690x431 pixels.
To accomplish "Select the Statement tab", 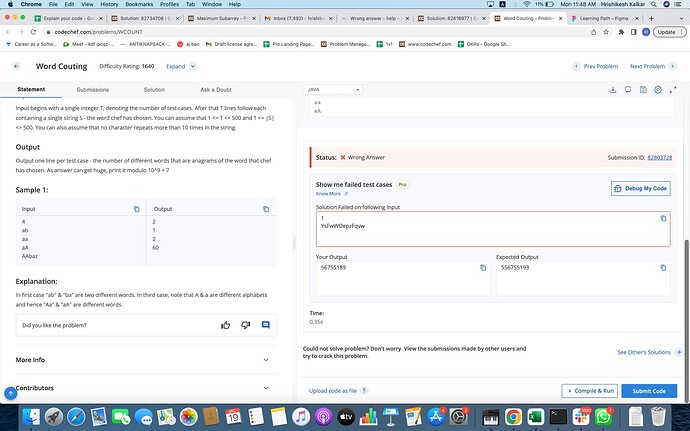I will coord(31,89).
